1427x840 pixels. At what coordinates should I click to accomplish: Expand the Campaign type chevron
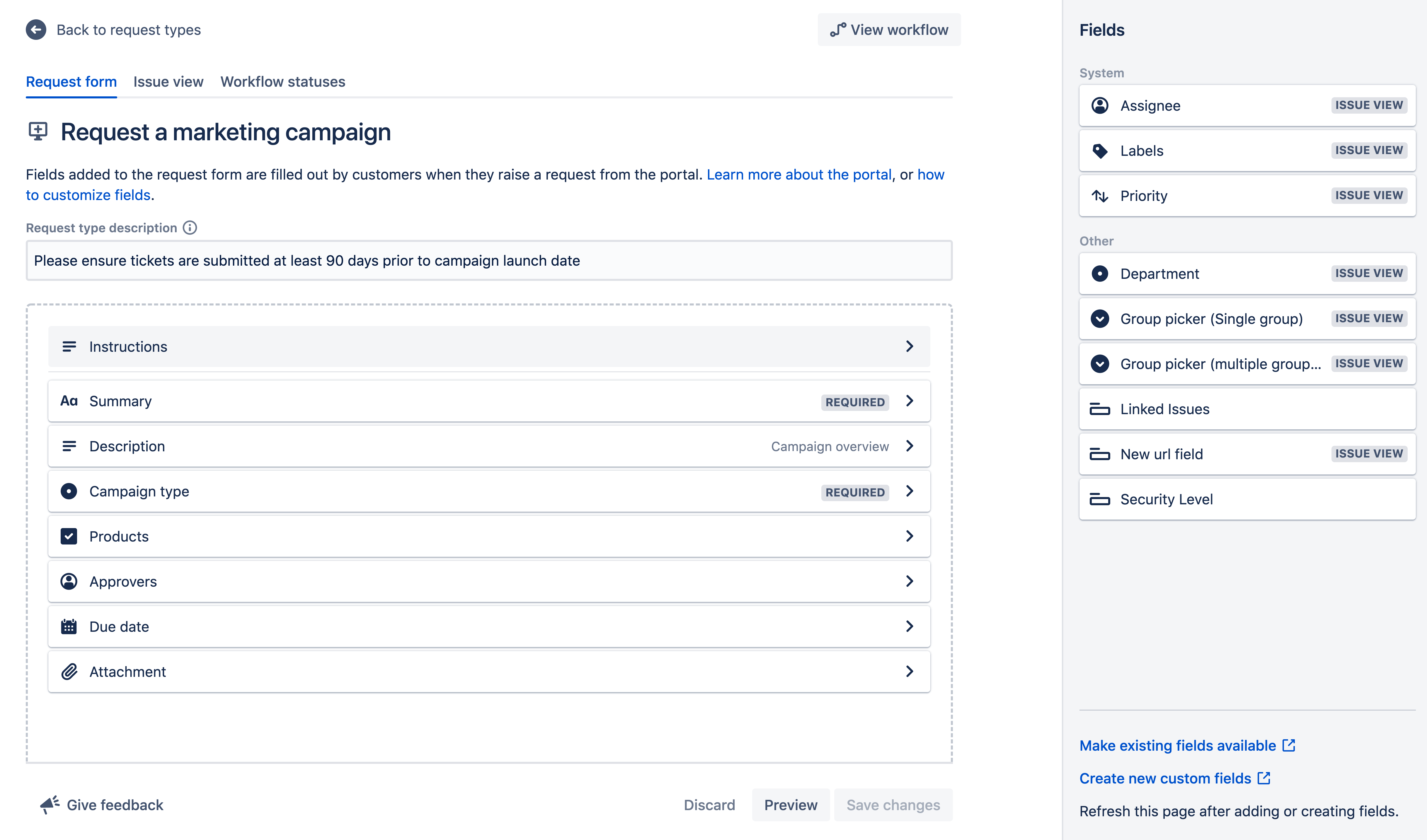(x=910, y=491)
